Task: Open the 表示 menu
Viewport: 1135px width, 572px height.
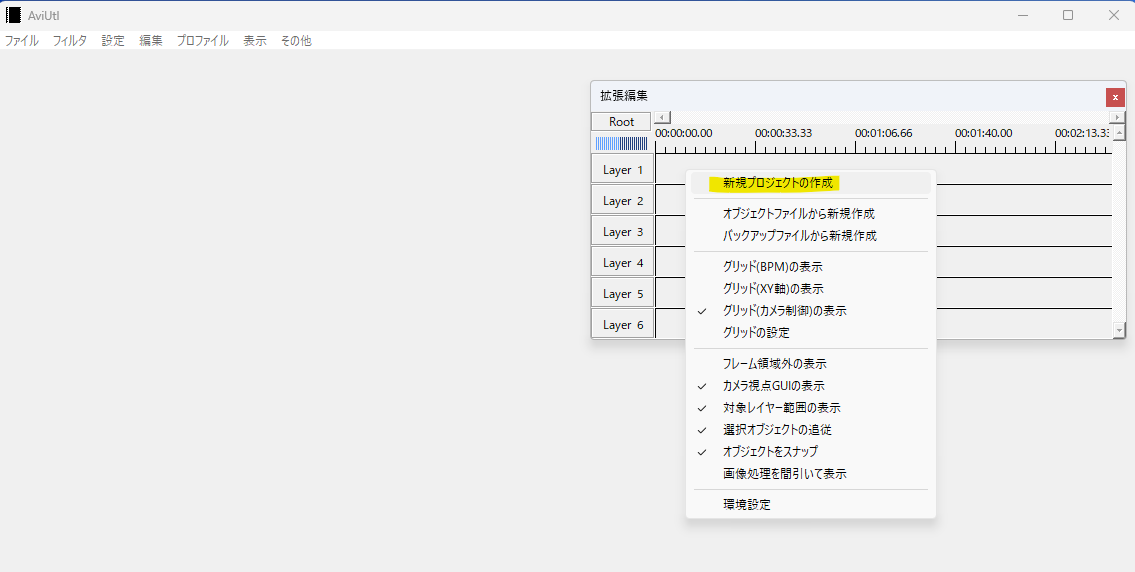Action: tap(255, 41)
